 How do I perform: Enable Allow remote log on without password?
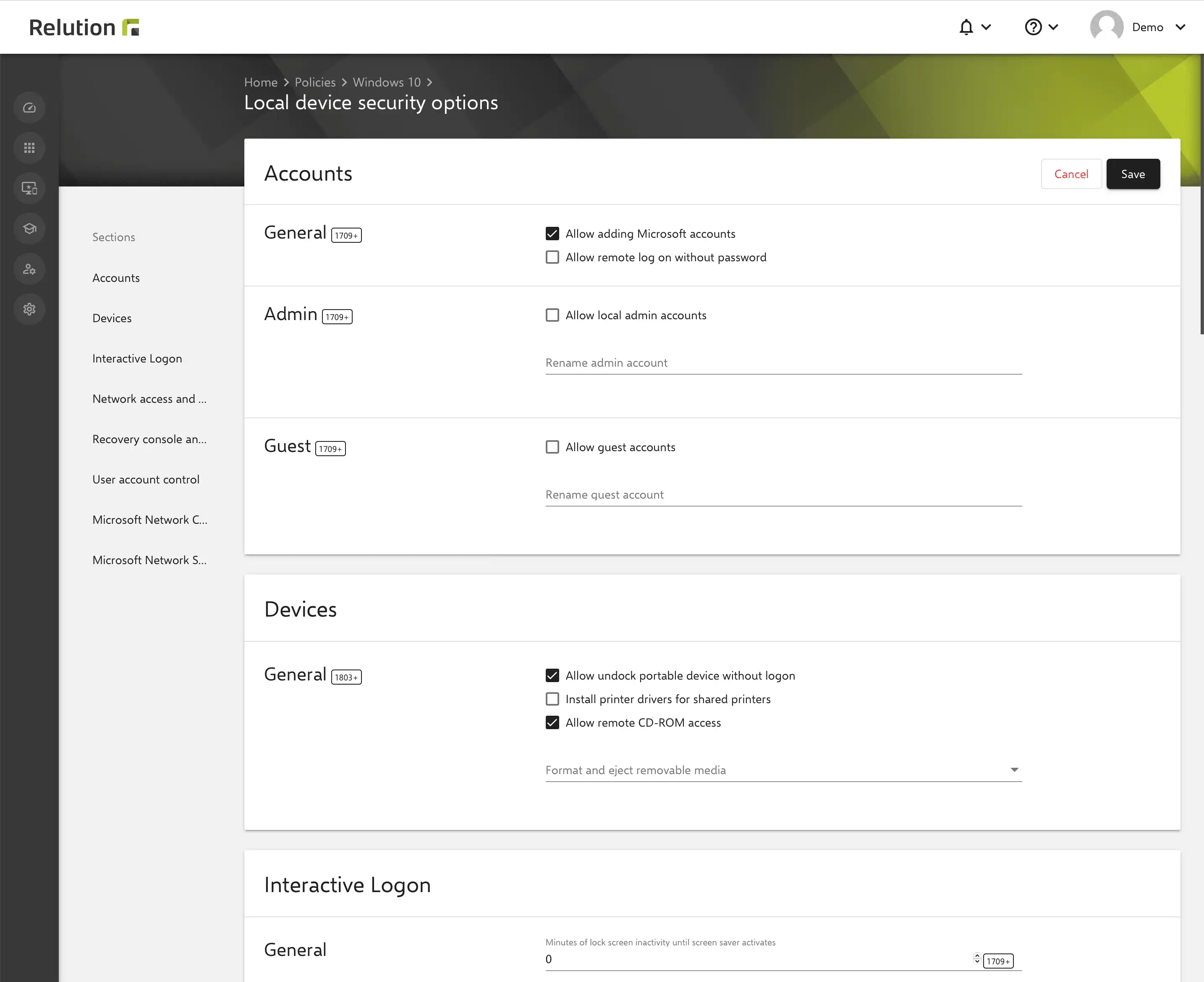[x=552, y=257]
